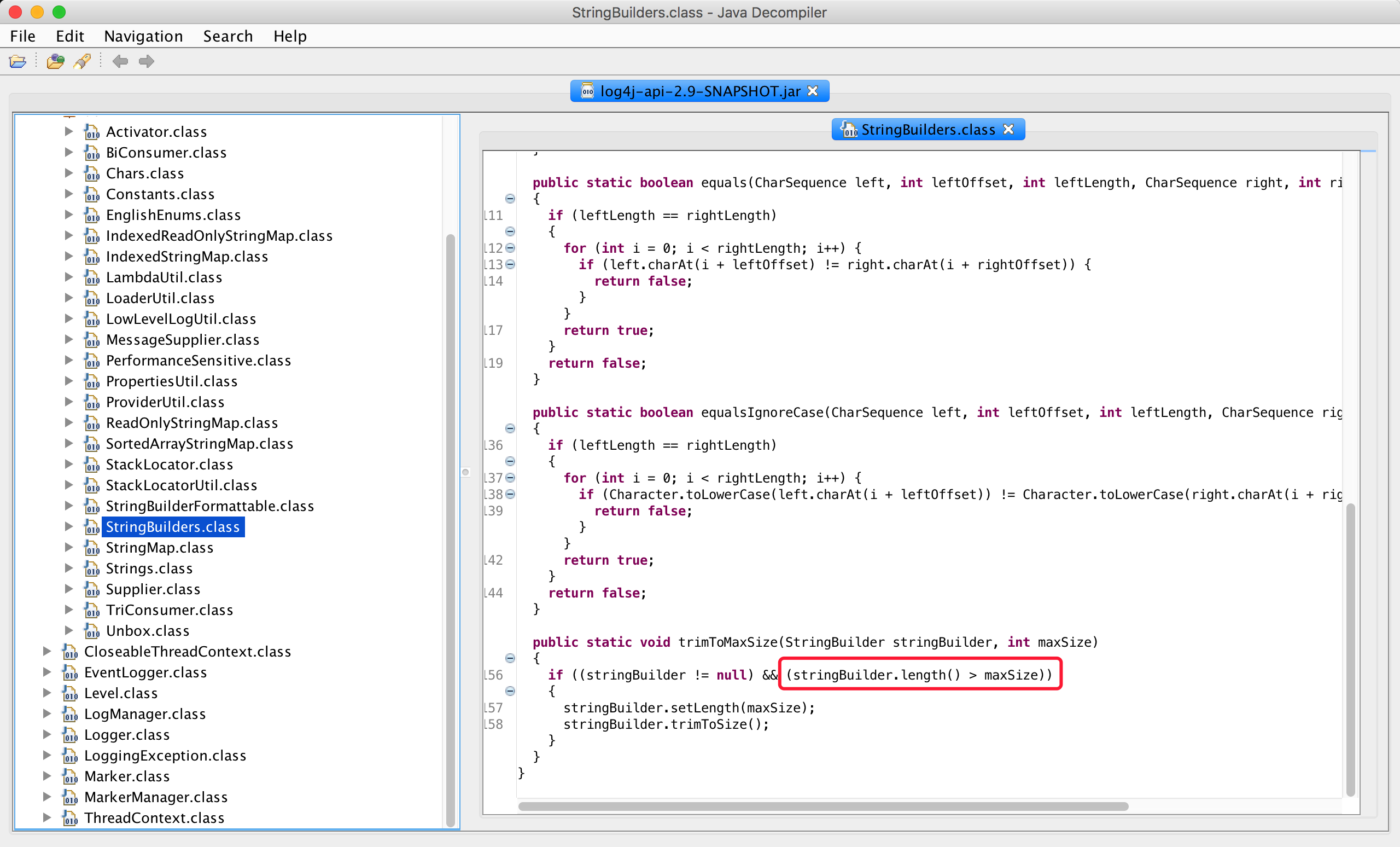Collapse the block below line 156

click(510, 691)
